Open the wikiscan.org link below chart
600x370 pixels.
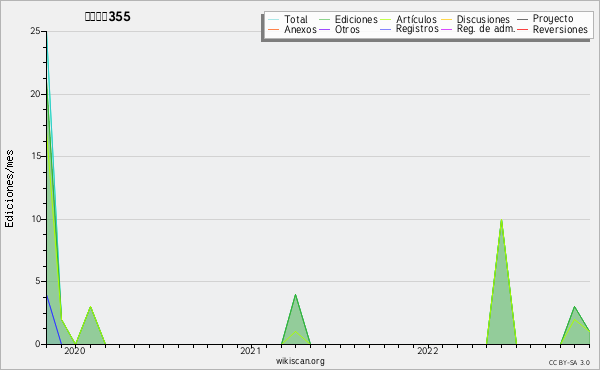[x=300, y=361]
